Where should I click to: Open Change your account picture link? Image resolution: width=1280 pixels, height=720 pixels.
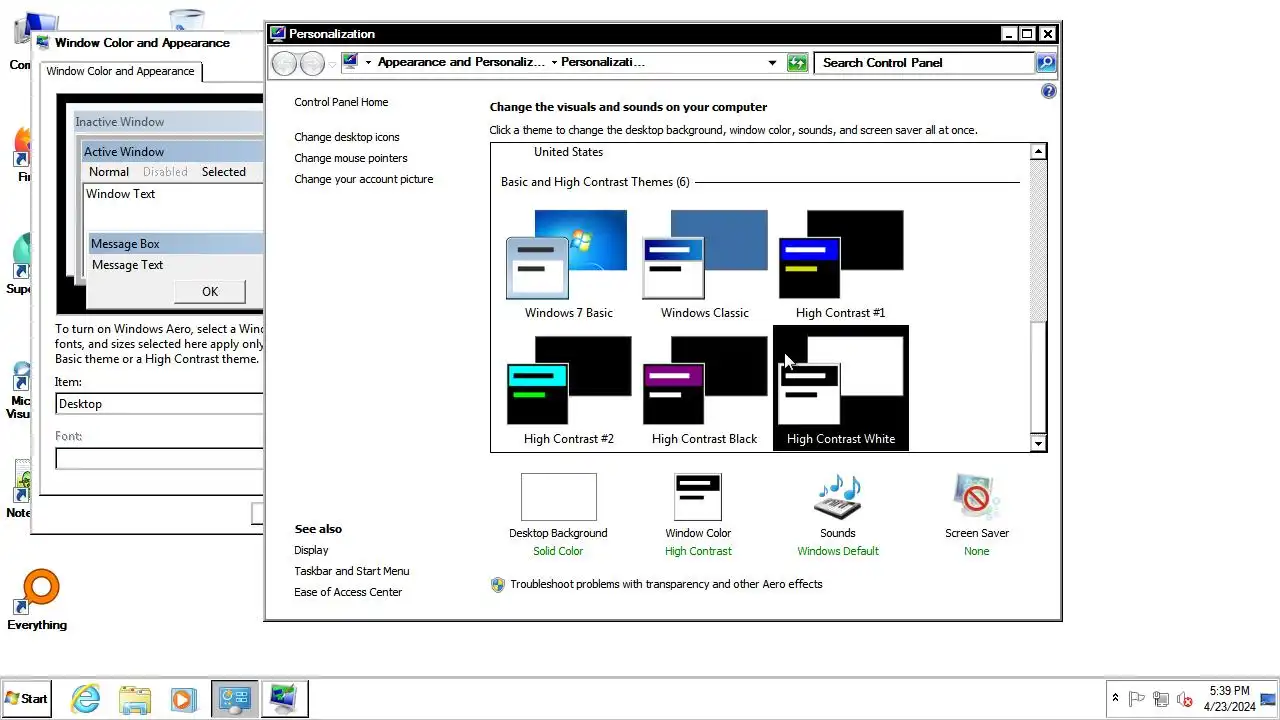pyautogui.click(x=363, y=179)
